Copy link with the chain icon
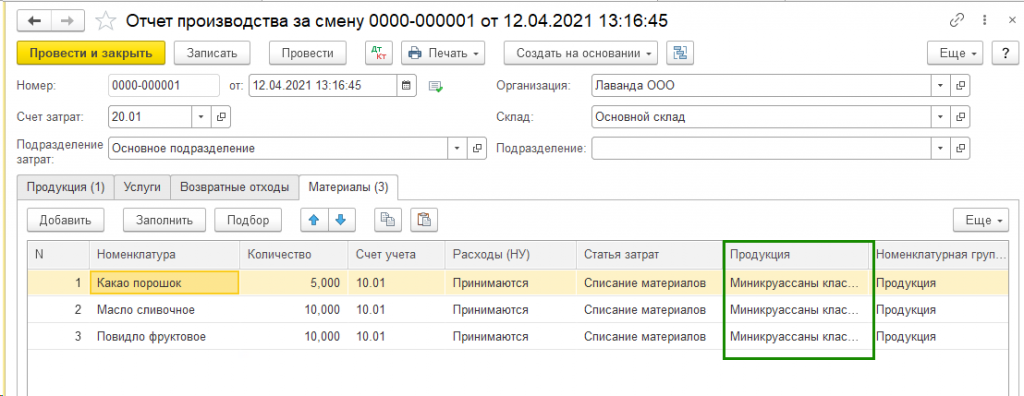 (x=957, y=21)
